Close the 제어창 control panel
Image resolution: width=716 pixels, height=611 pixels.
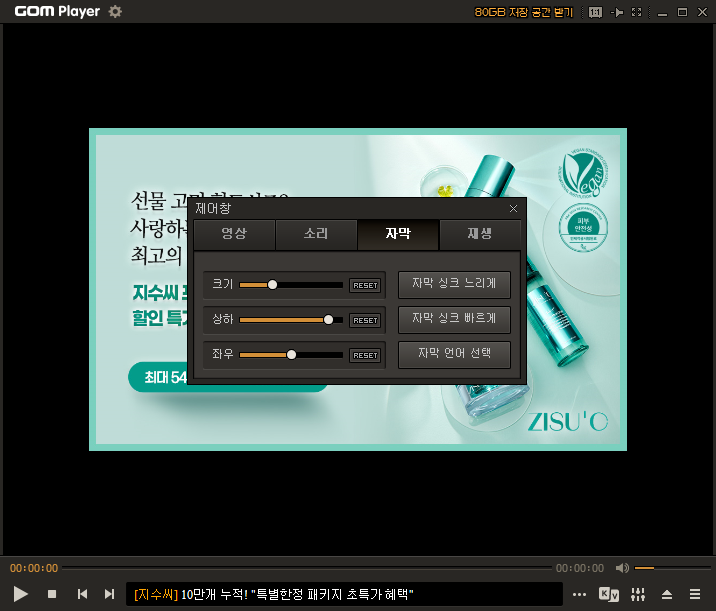pos(513,209)
